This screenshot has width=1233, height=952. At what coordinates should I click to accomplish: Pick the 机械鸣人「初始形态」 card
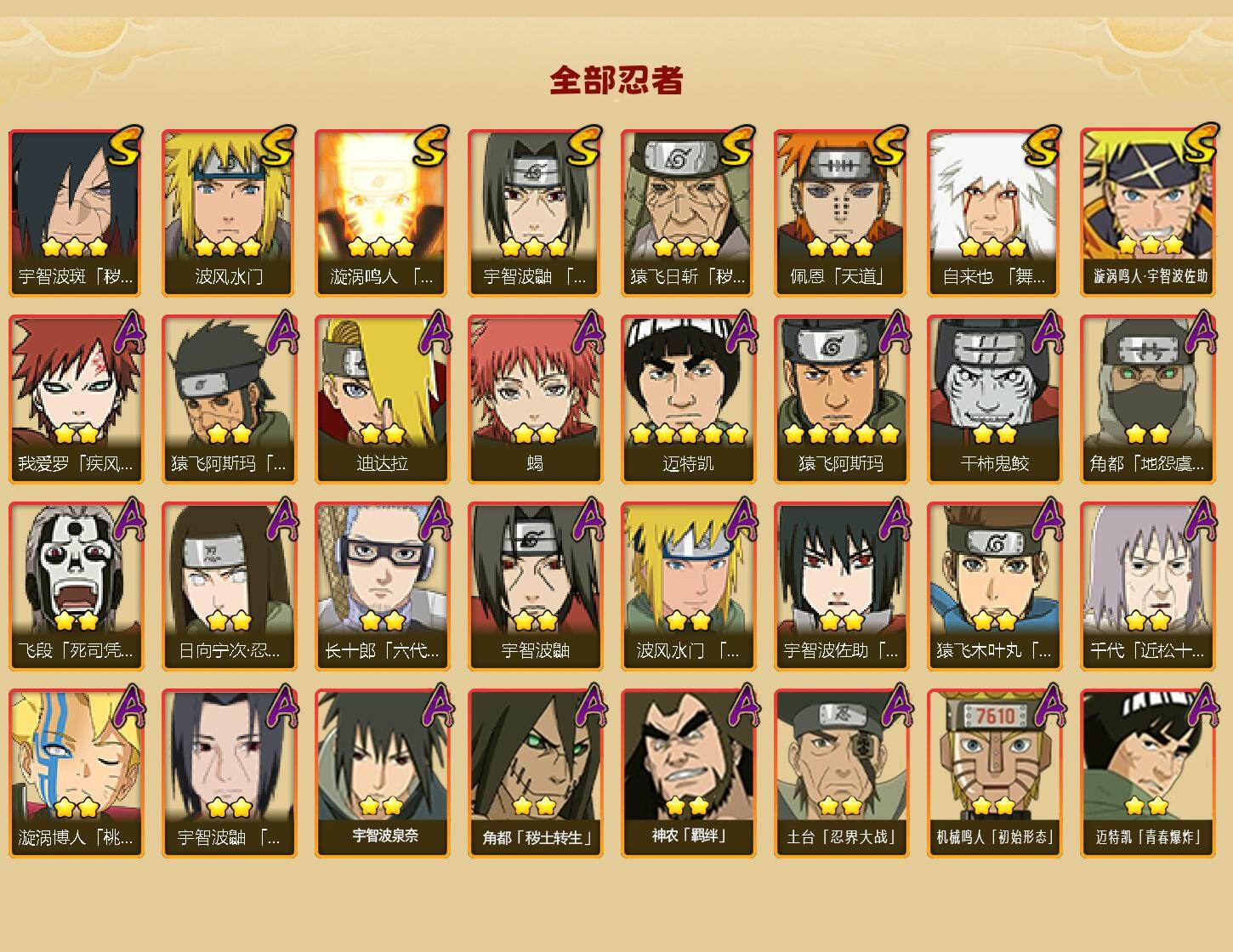coord(994,773)
